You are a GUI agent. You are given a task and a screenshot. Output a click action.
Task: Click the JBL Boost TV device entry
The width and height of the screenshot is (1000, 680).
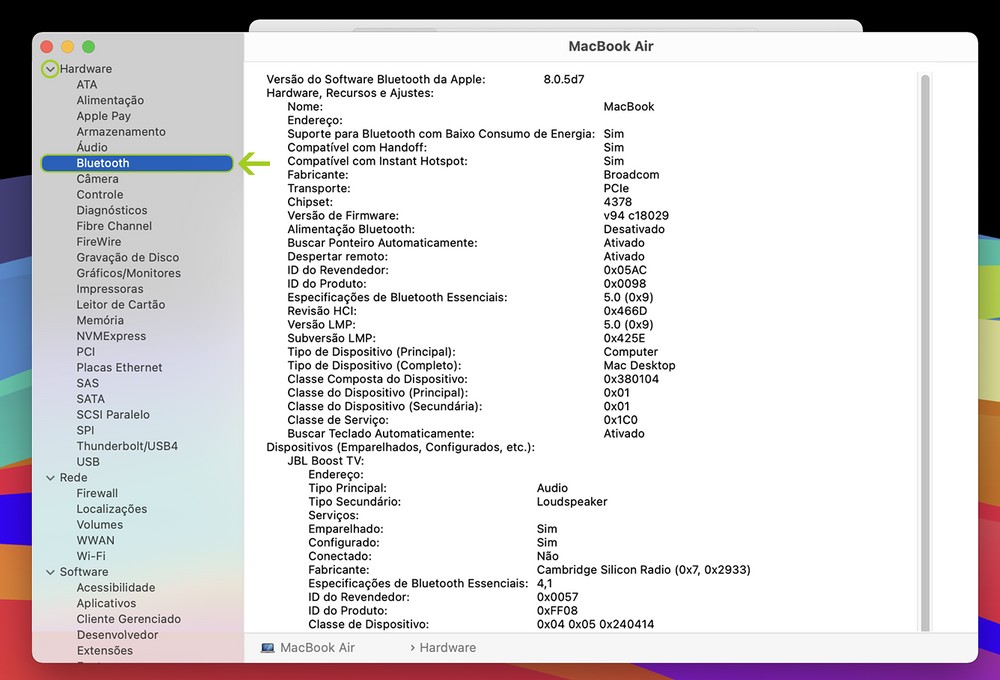click(325, 461)
